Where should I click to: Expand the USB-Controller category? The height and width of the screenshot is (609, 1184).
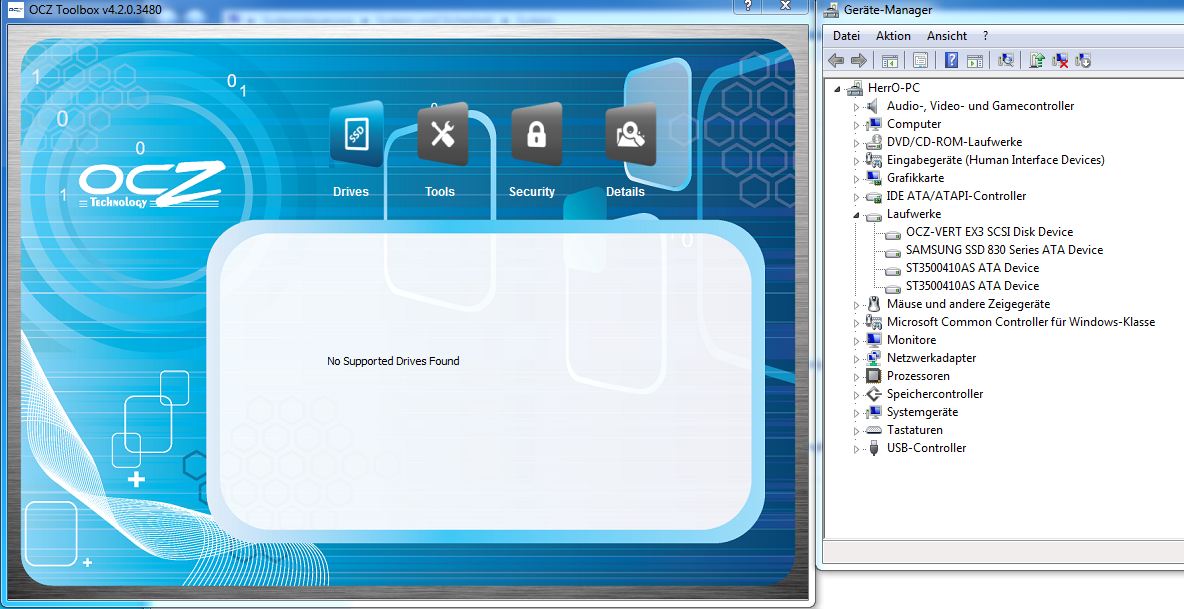click(x=856, y=449)
